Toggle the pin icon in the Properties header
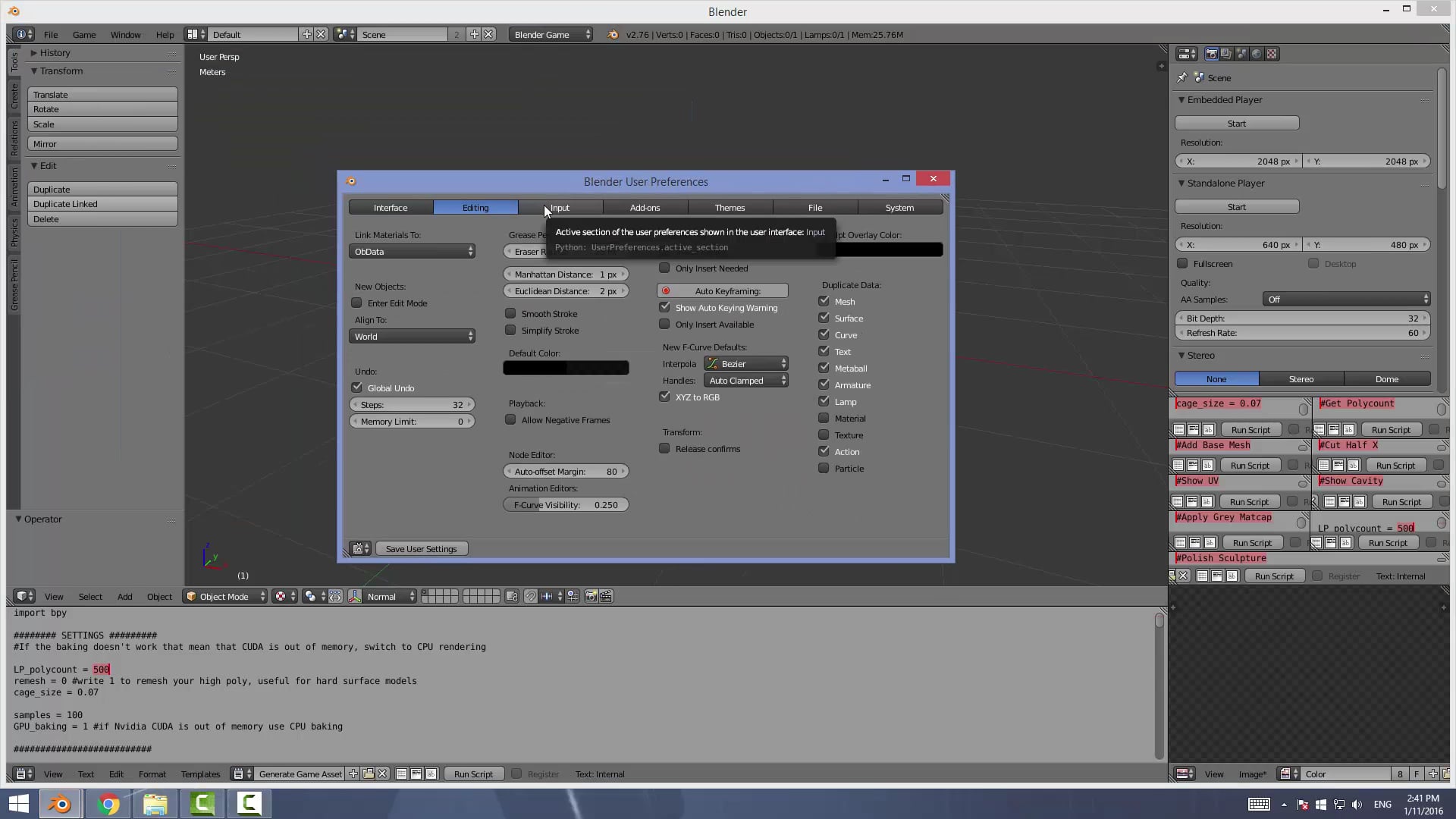This screenshot has width=1456, height=819. coord(1182,77)
